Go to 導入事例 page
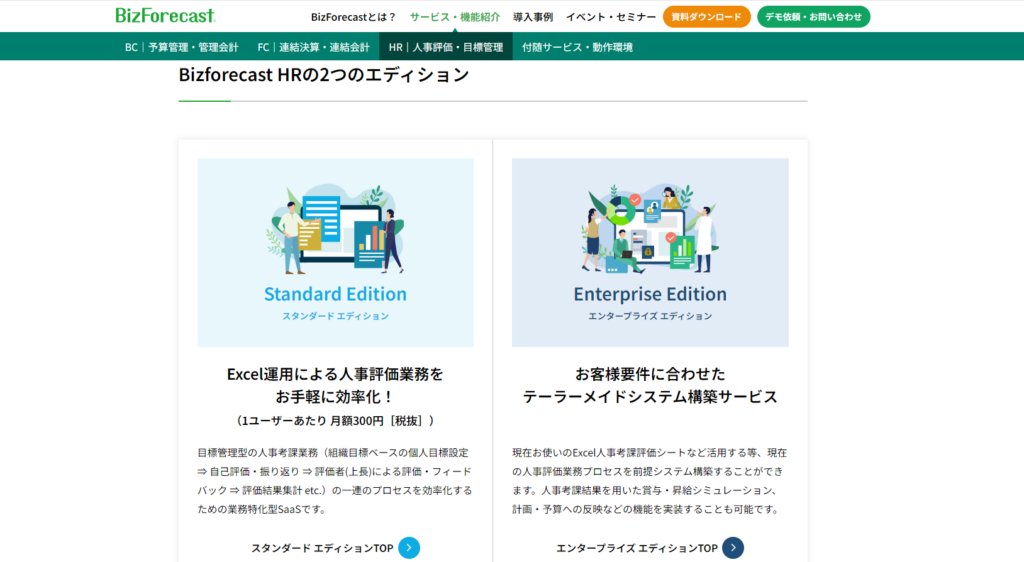 [533, 17]
